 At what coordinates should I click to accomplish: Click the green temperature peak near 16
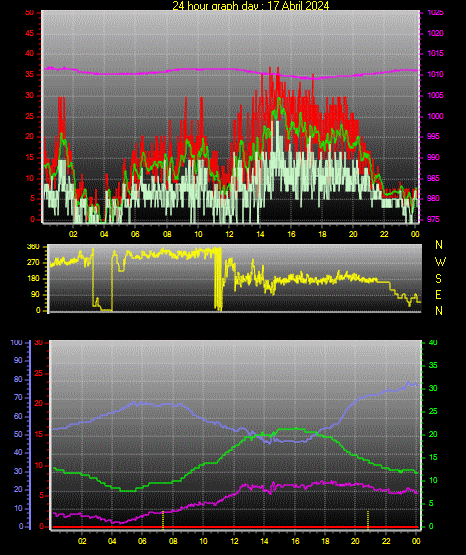coord(295,429)
